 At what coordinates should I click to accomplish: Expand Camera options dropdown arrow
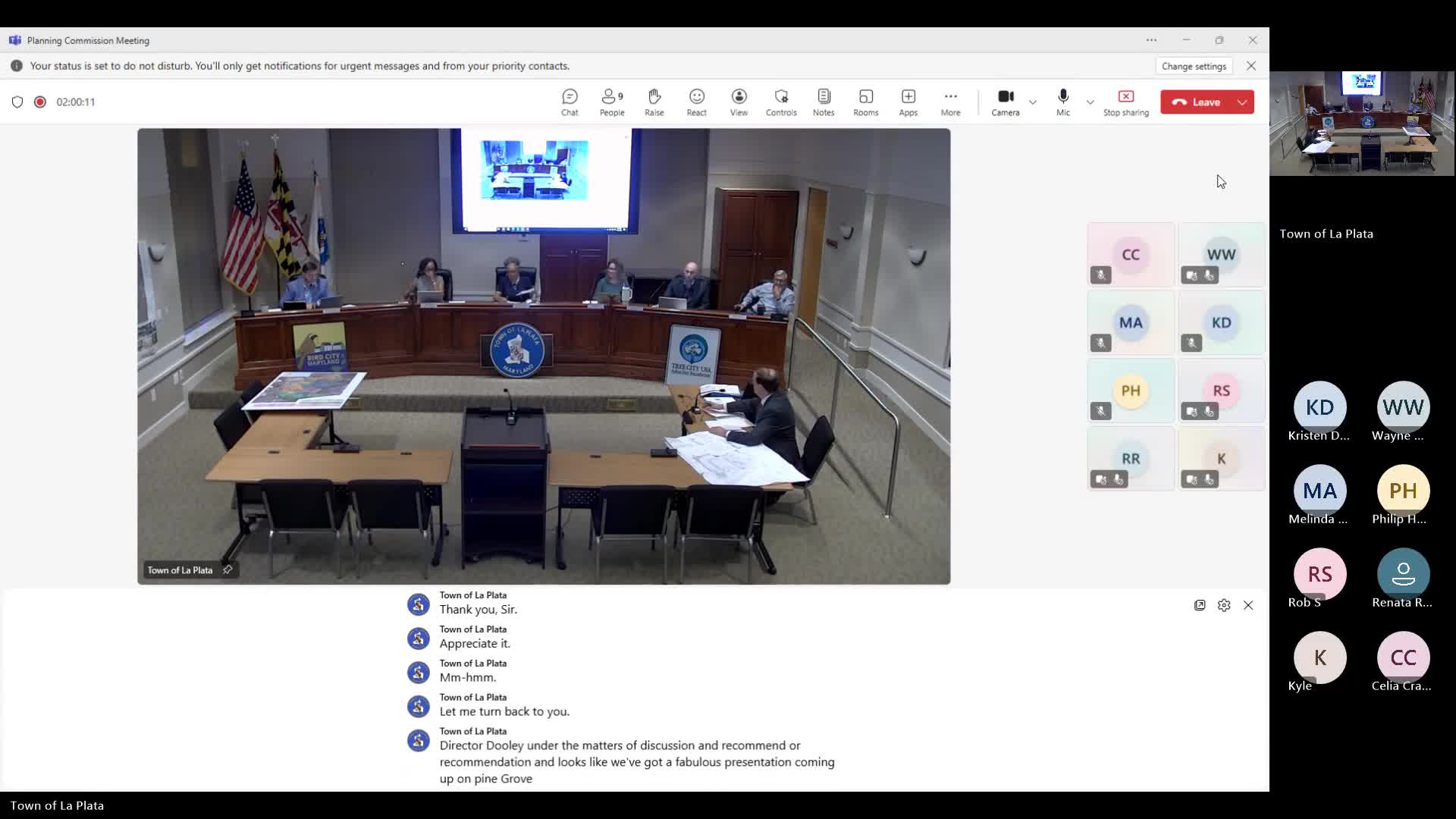[1032, 102]
